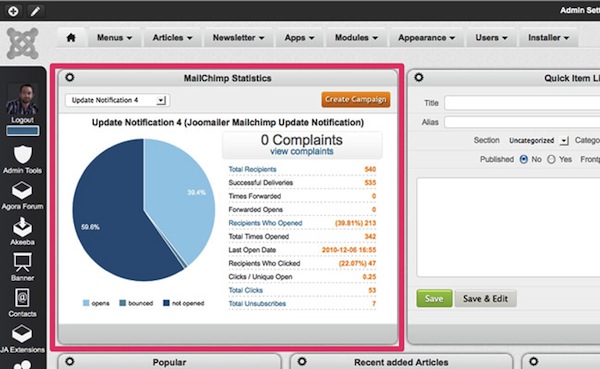600x369 pixels.
Task: Click the Joomla logo icon
Action: pos(23,43)
